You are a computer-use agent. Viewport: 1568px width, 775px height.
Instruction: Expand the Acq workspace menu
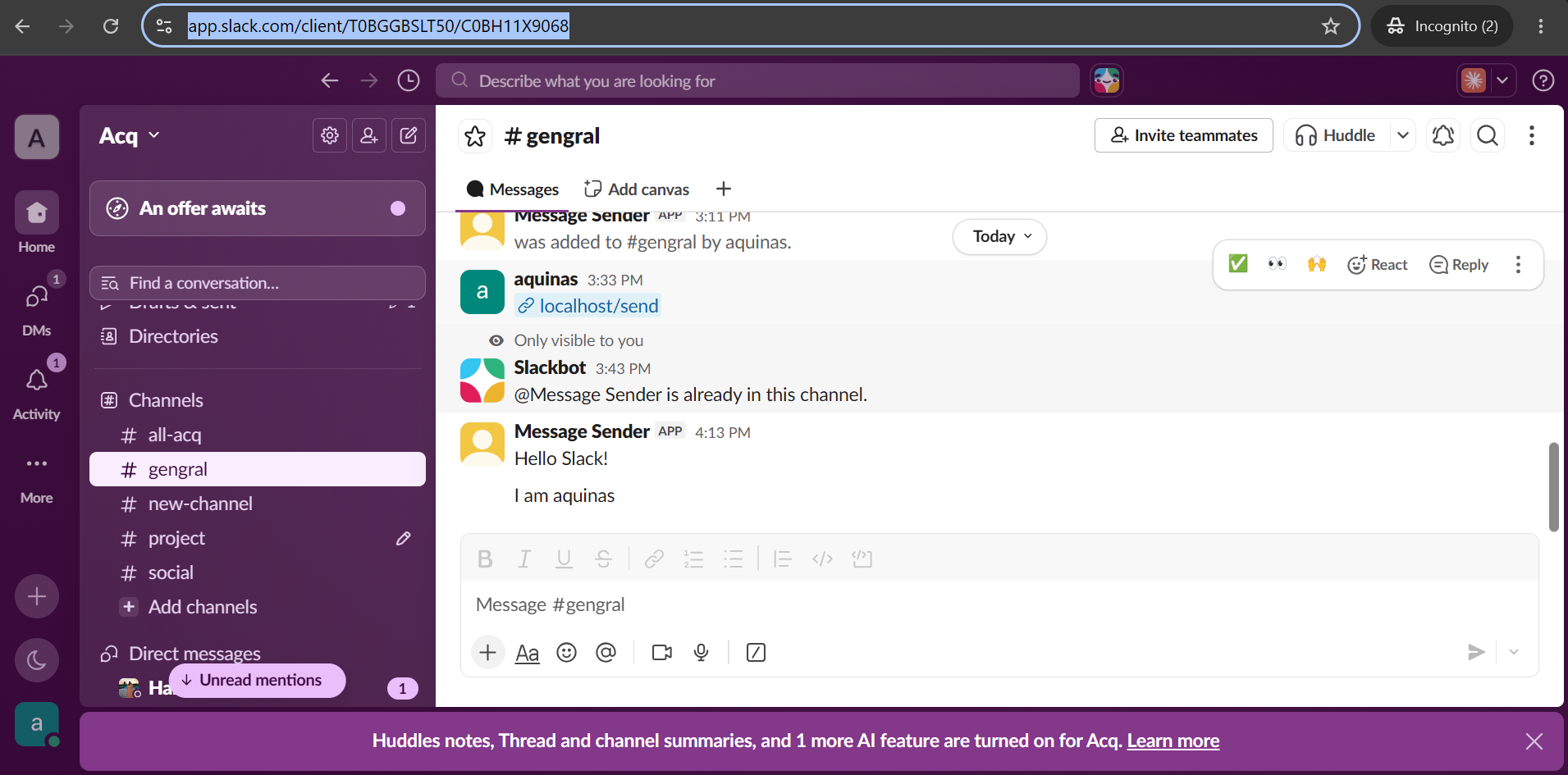coord(129,135)
